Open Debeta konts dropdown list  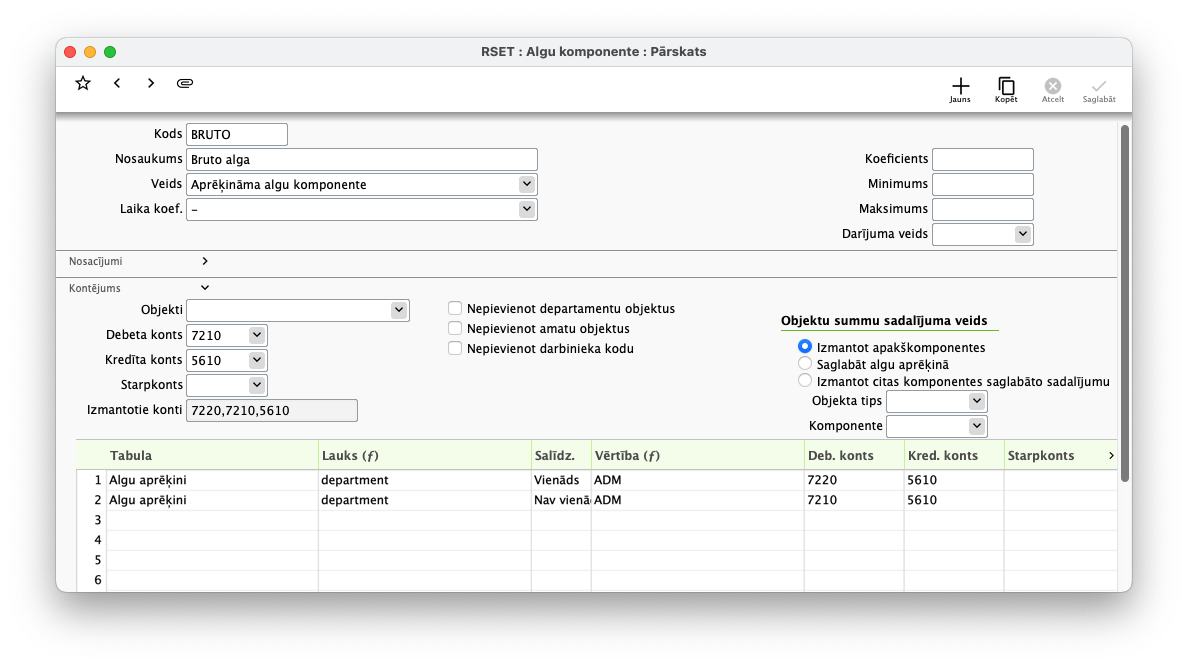coord(257,335)
